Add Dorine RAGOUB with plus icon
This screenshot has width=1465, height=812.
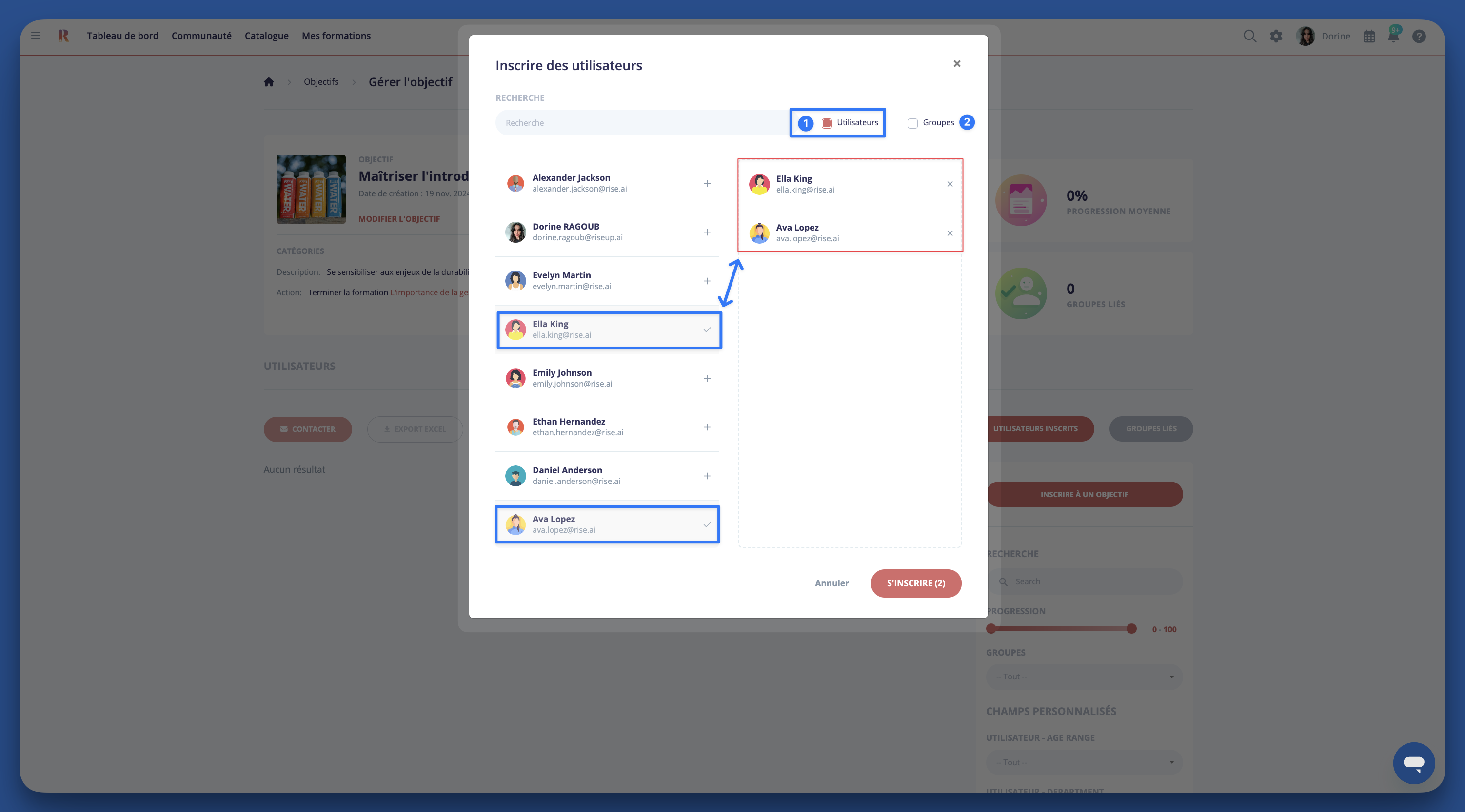pyautogui.click(x=707, y=232)
